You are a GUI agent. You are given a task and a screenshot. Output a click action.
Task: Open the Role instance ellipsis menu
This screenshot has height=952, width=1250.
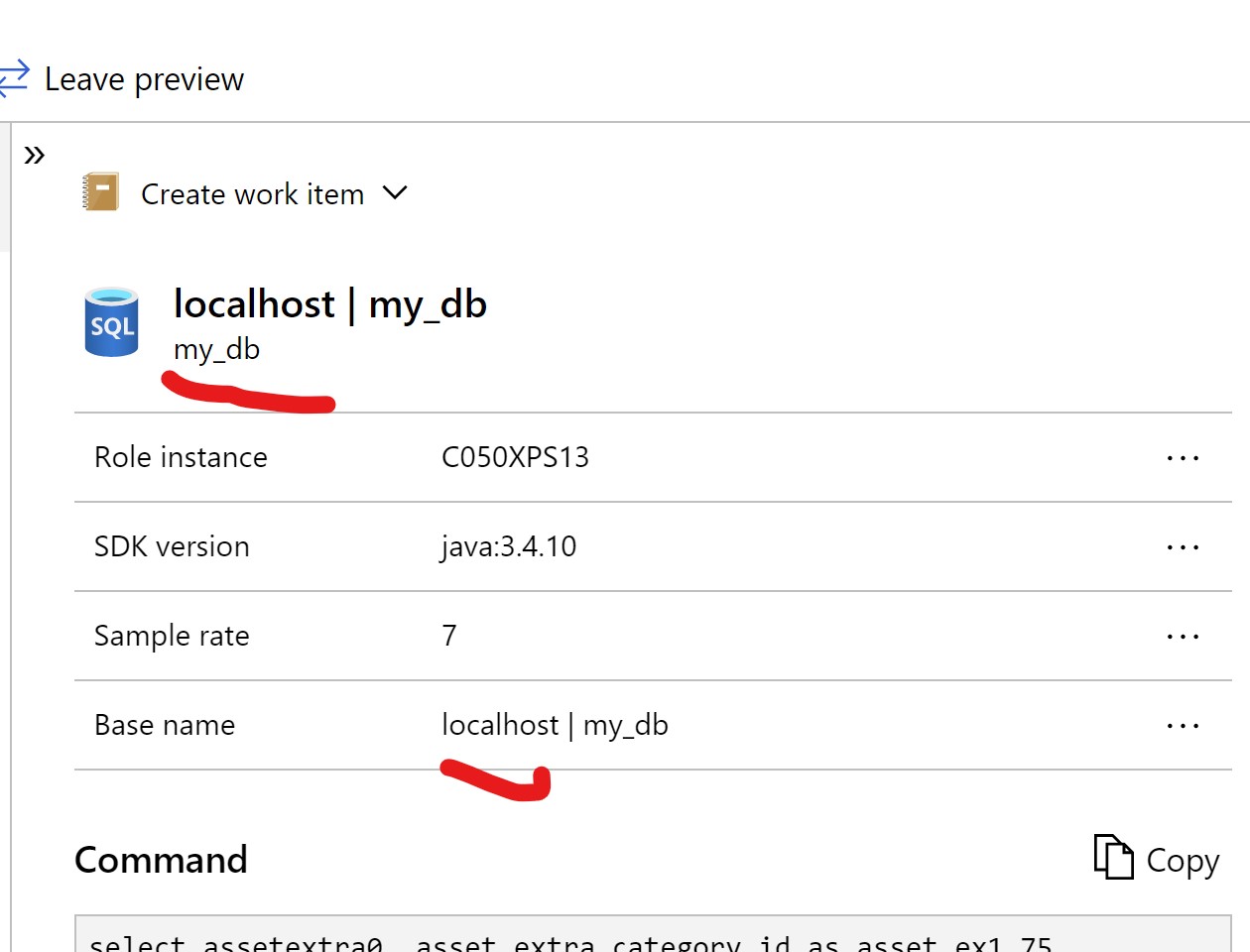tap(1183, 457)
